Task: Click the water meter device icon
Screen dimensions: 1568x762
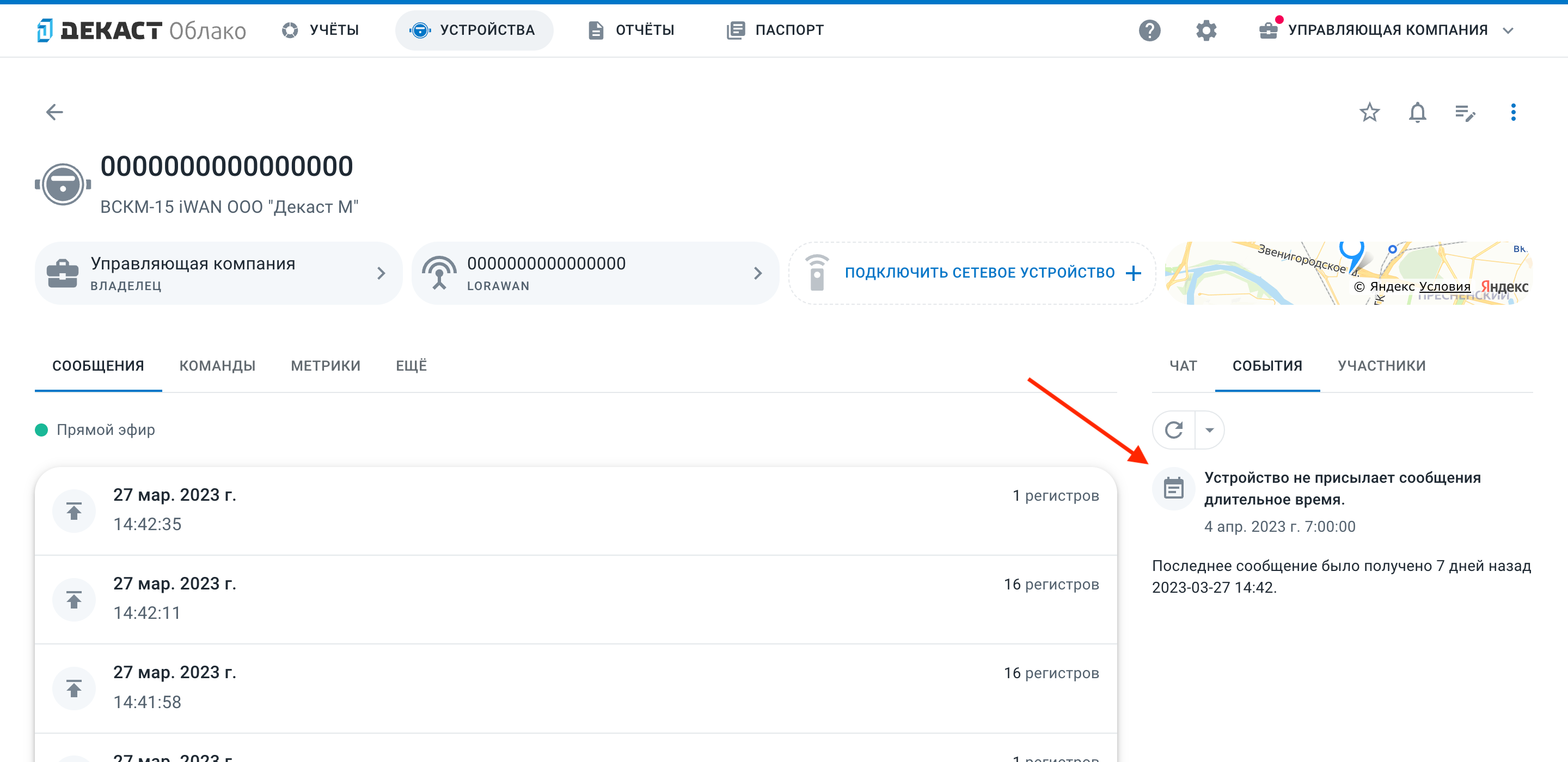Action: tap(63, 184)
